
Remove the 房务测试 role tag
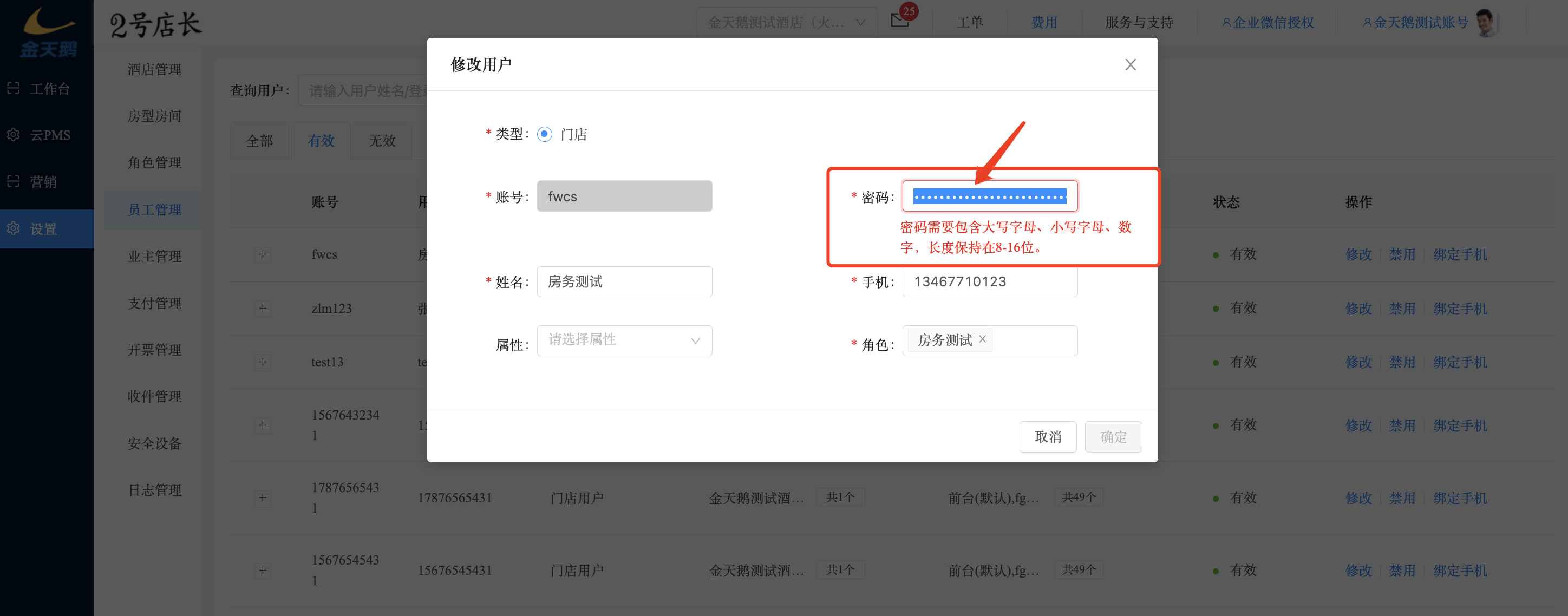click(x=982, y=339)
